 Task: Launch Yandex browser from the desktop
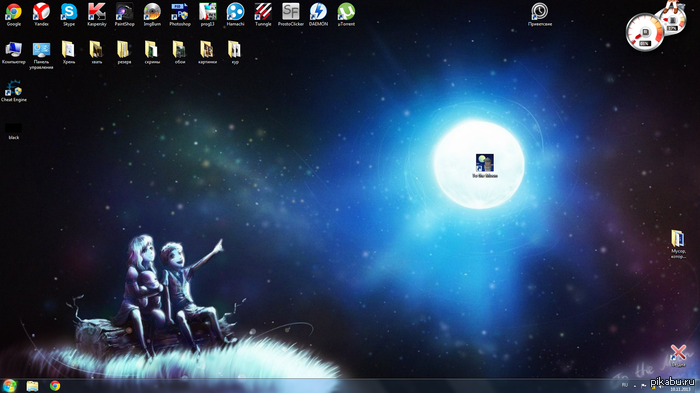[x=41, y=14]
